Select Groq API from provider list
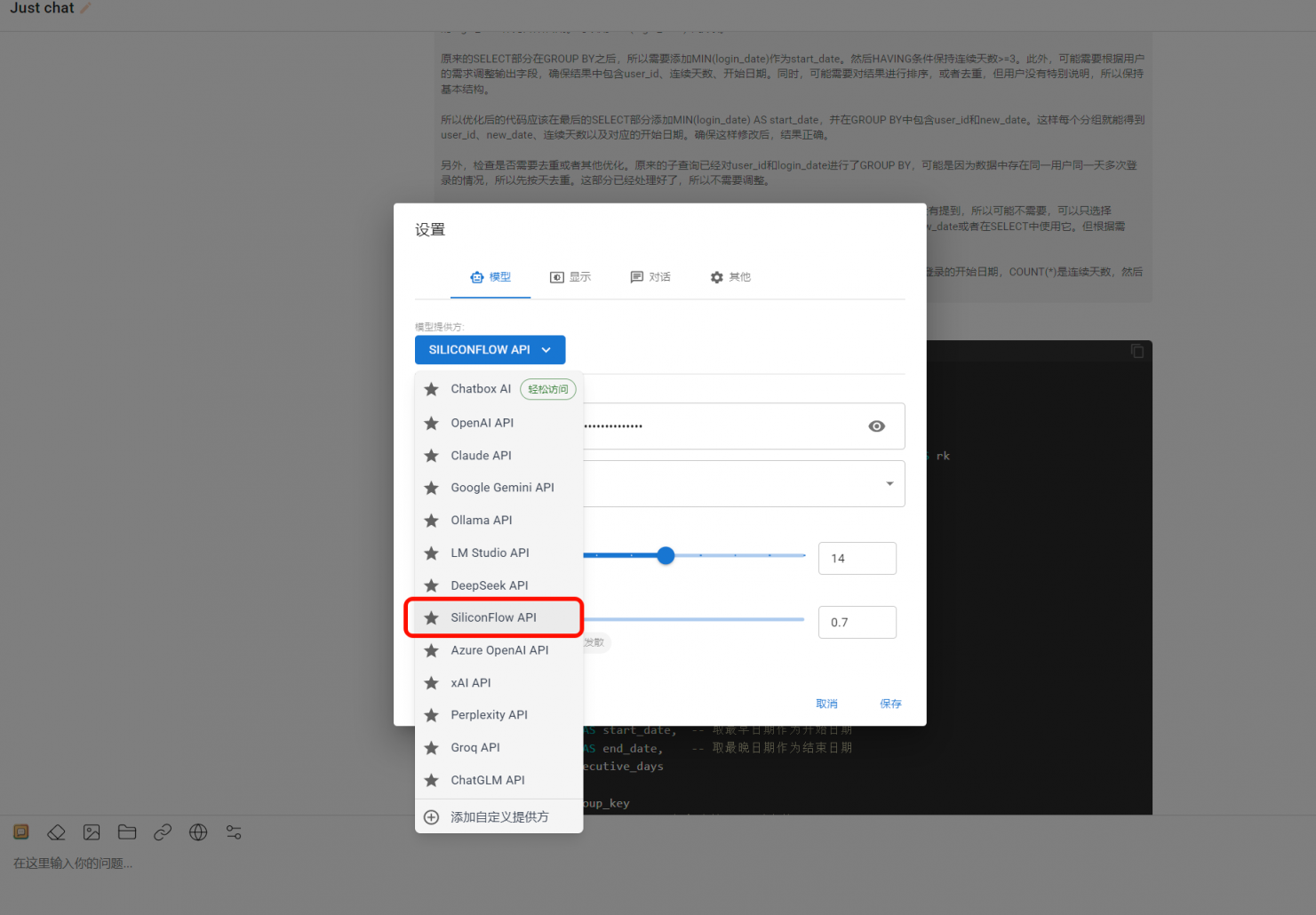The width and height of the screenshot is (1316, 915). [498, 748]
